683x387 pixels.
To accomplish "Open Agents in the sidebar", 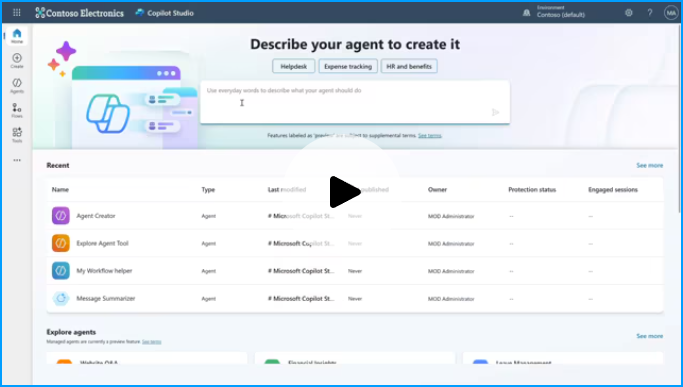I will (17, 85).
